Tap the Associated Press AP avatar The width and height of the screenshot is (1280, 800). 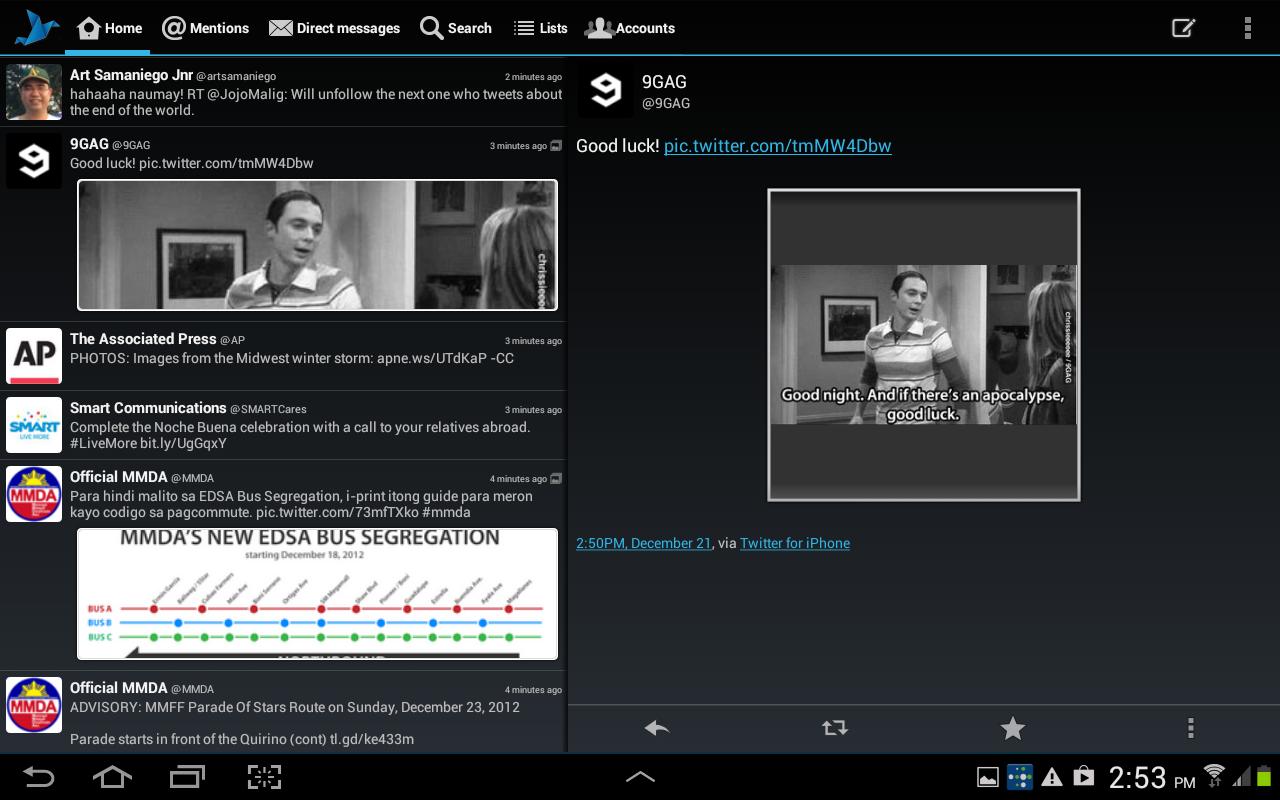pyautogui.click(x=34, y=356)
